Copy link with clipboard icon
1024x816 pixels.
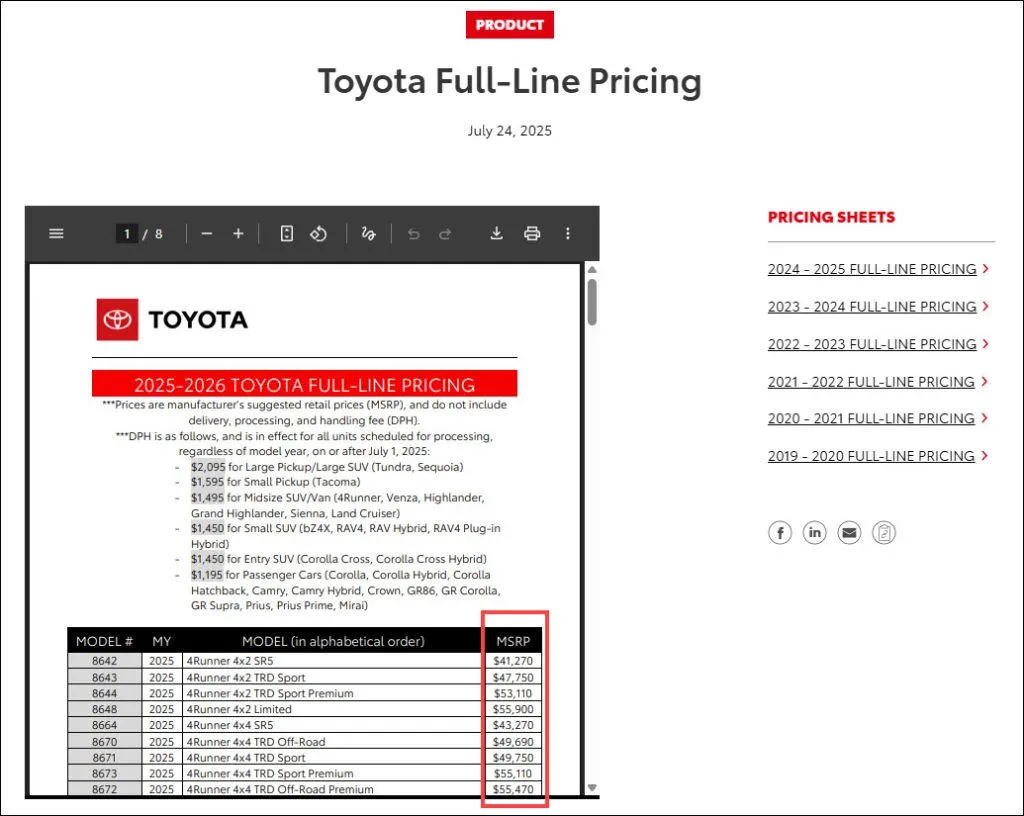pyautogui.click(x=884, y=533)
